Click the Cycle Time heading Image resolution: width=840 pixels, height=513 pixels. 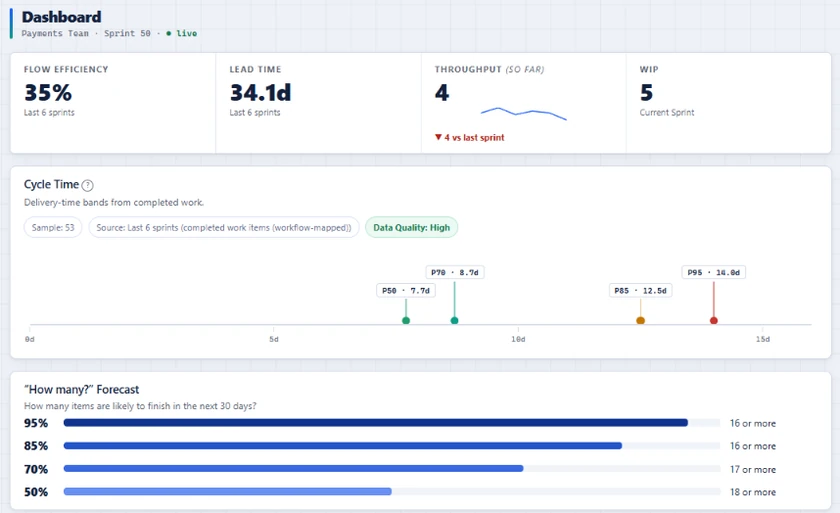[51, 184]
